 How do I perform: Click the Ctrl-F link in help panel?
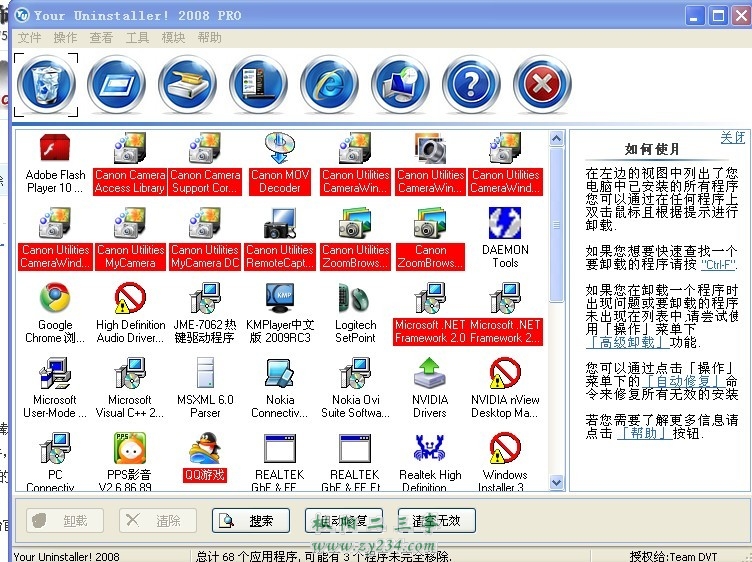point(718,265)
